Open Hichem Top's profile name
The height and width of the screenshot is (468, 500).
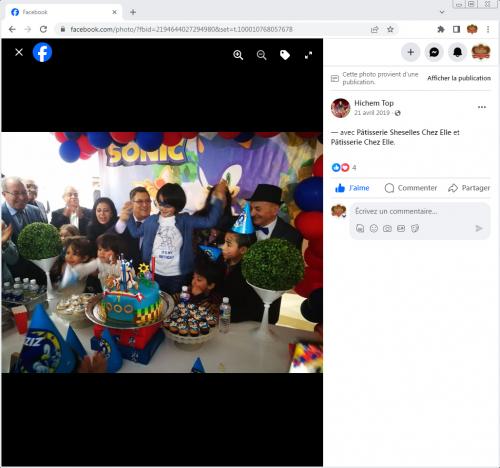(x=374, y=103)
